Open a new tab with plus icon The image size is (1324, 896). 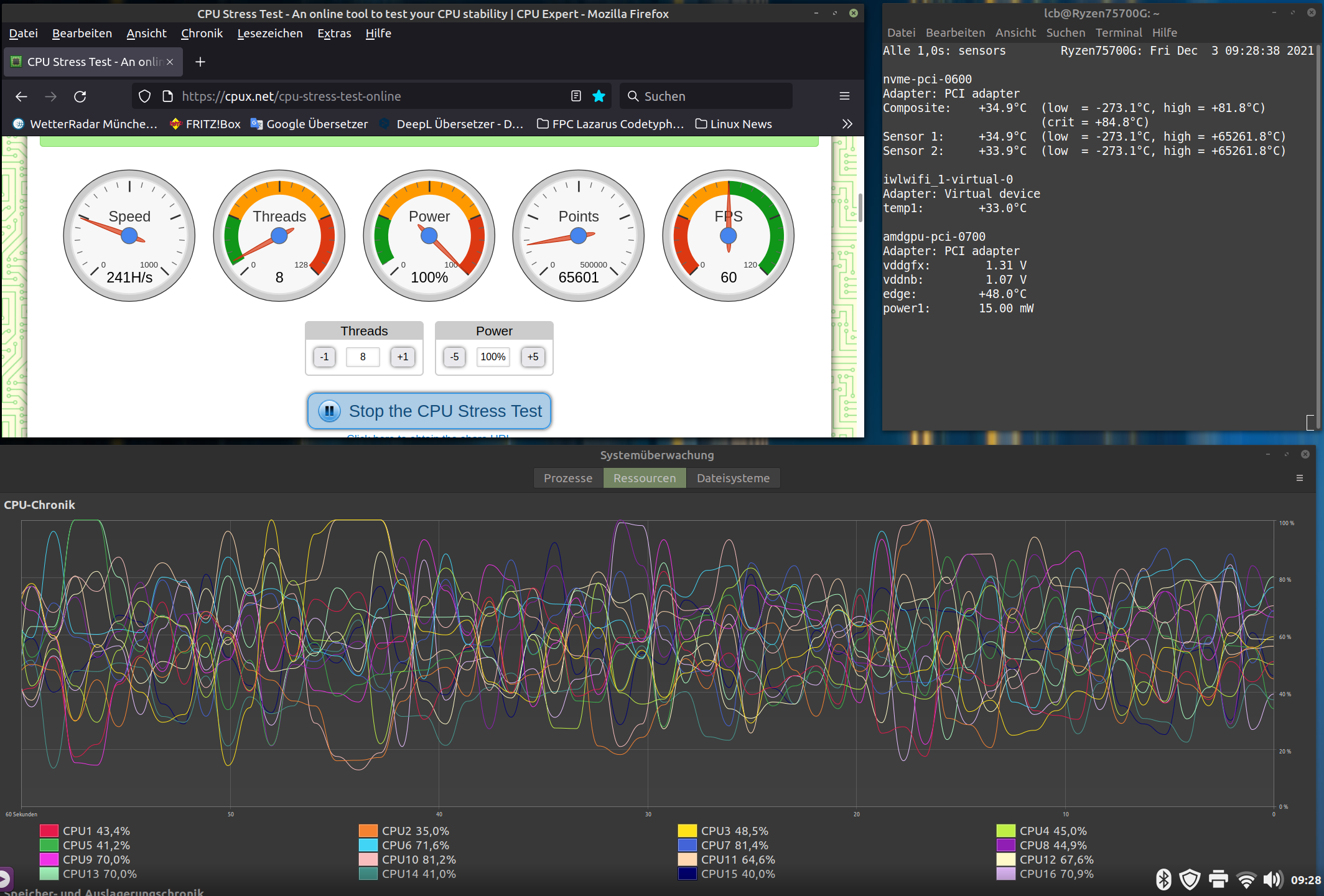(x=200, y=62)
